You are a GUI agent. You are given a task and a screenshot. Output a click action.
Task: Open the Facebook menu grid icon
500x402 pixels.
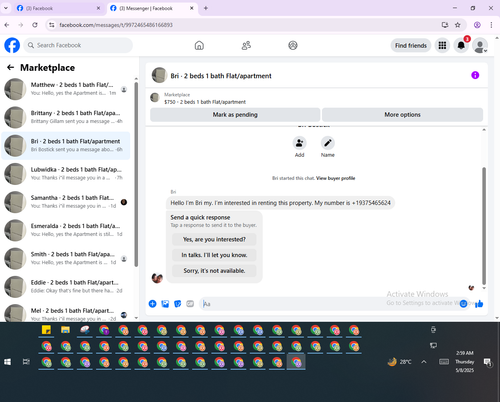click(442, 45)
